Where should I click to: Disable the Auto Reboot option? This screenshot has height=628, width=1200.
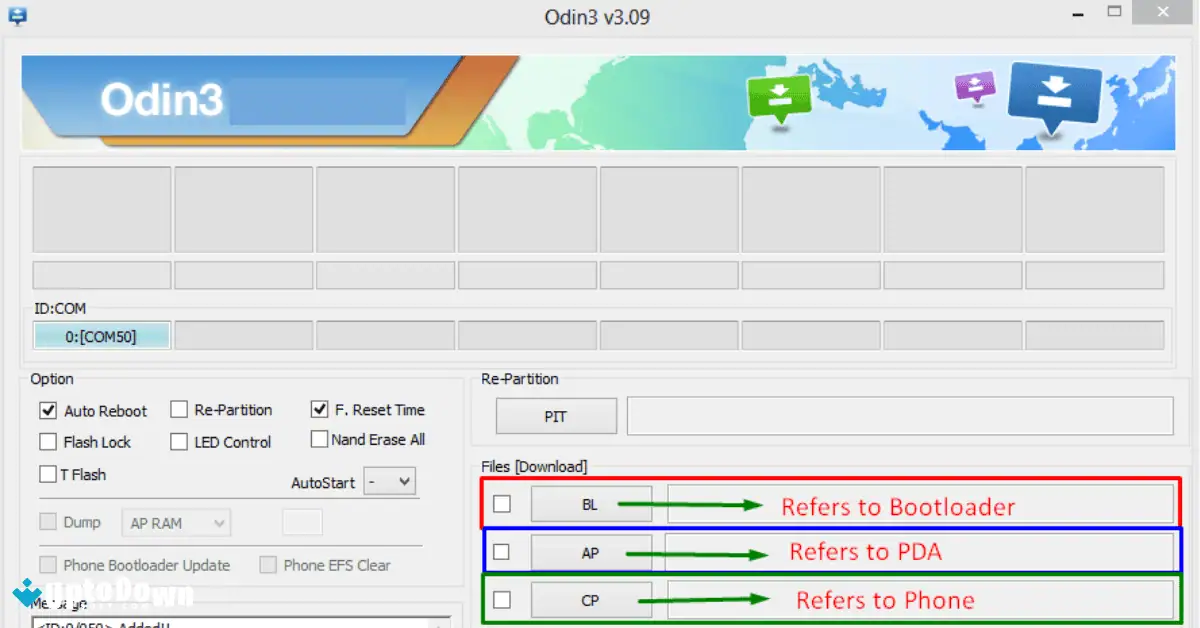pos(49,410)
